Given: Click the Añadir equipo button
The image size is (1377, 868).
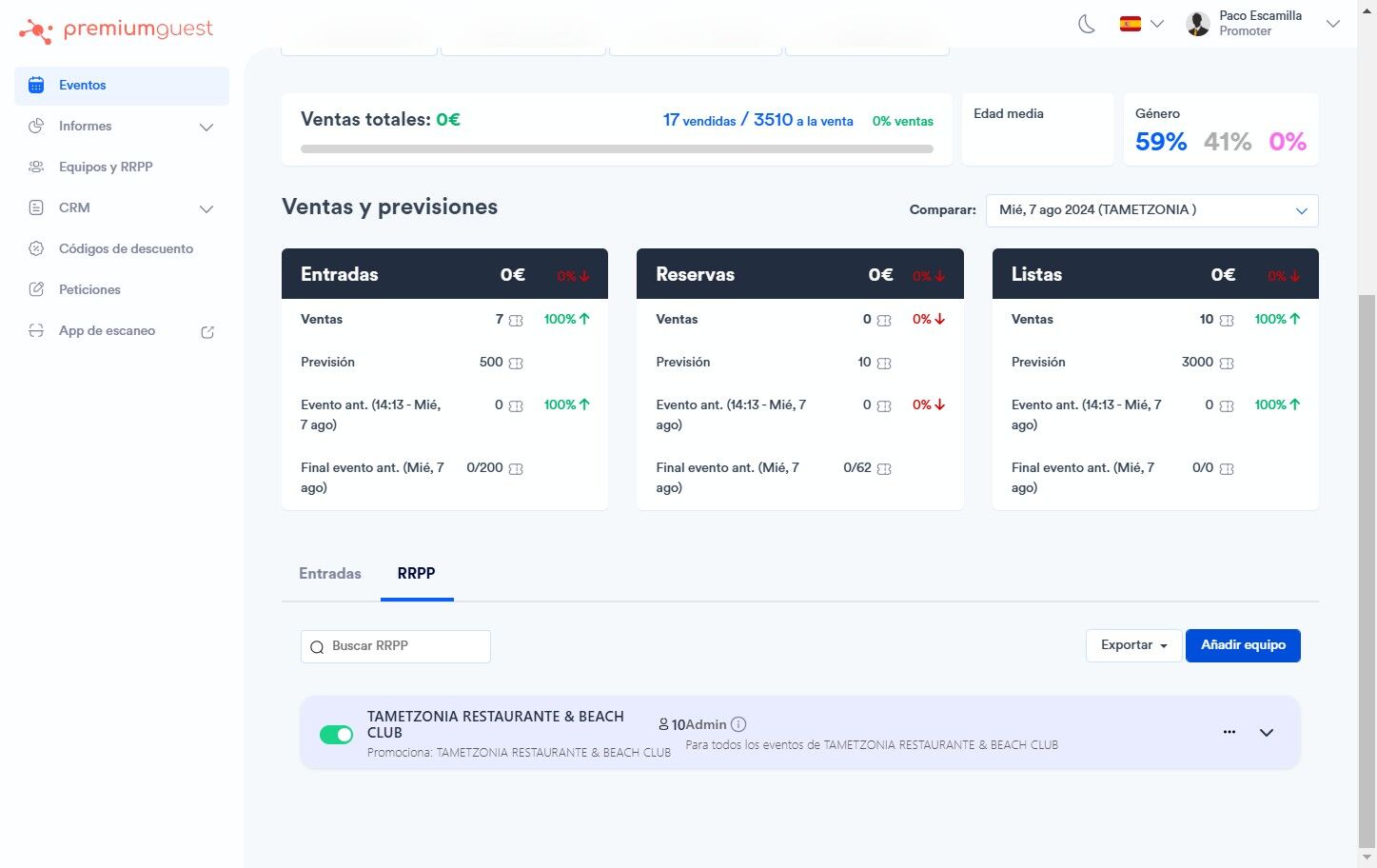Looking at the screenshot, I should tap(1243, 645).
